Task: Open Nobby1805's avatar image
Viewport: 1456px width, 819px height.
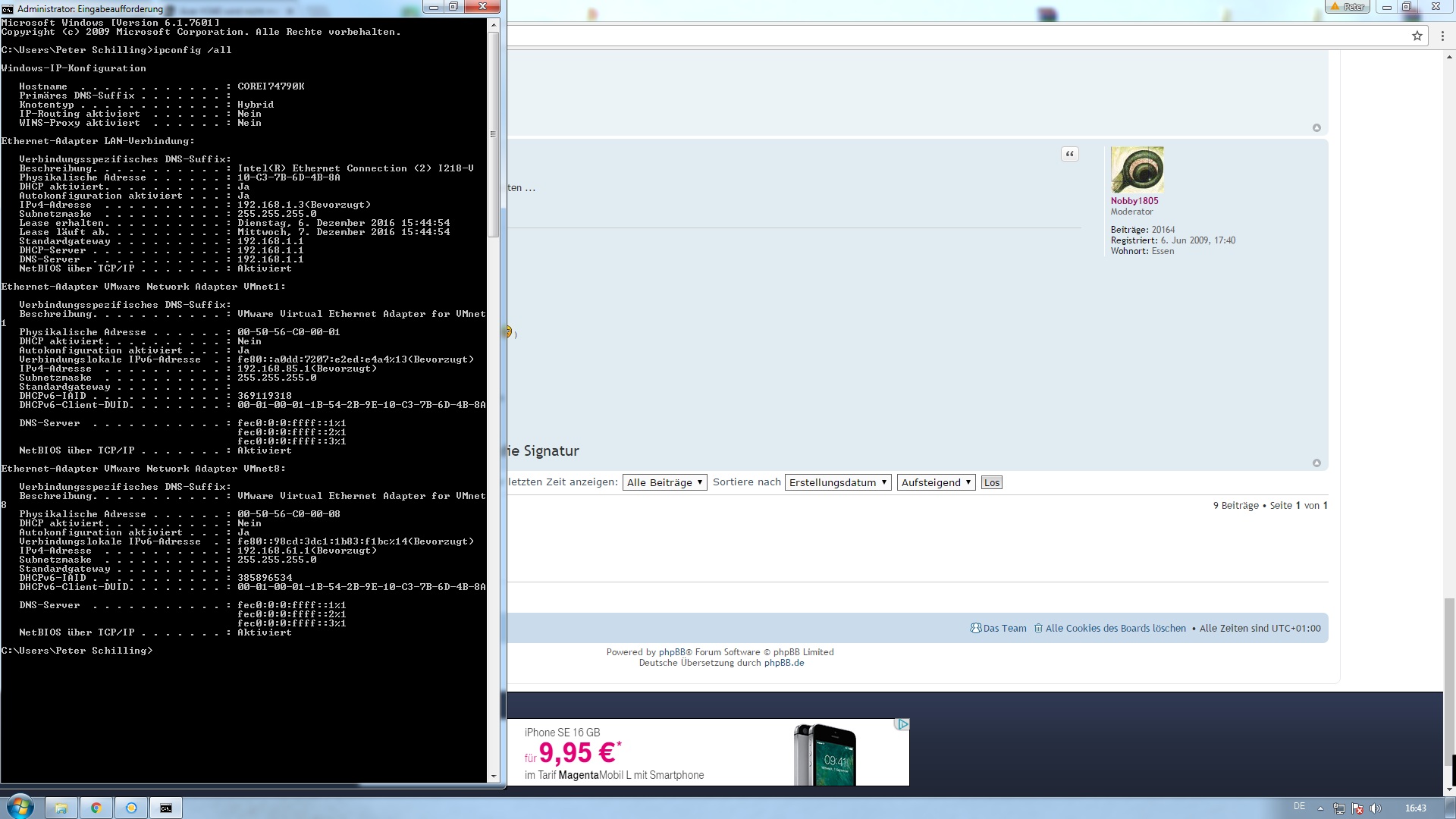Action: 1137,169
